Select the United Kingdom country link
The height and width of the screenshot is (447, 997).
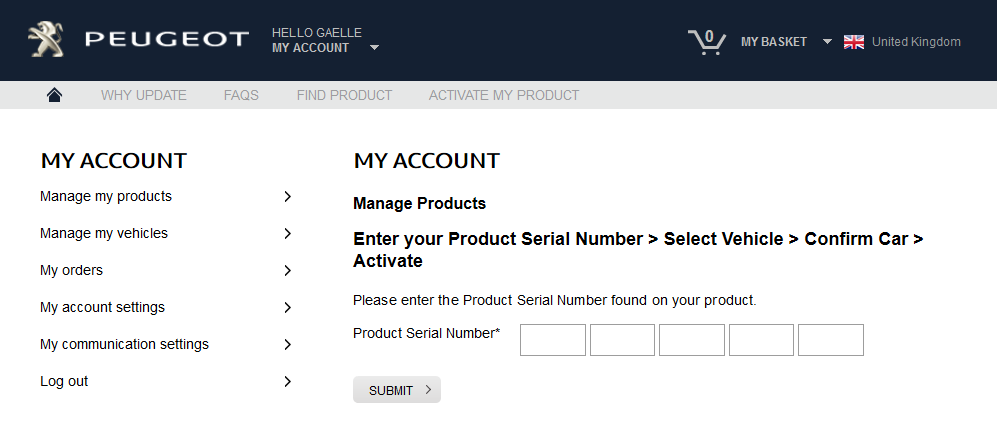point(916,42)
